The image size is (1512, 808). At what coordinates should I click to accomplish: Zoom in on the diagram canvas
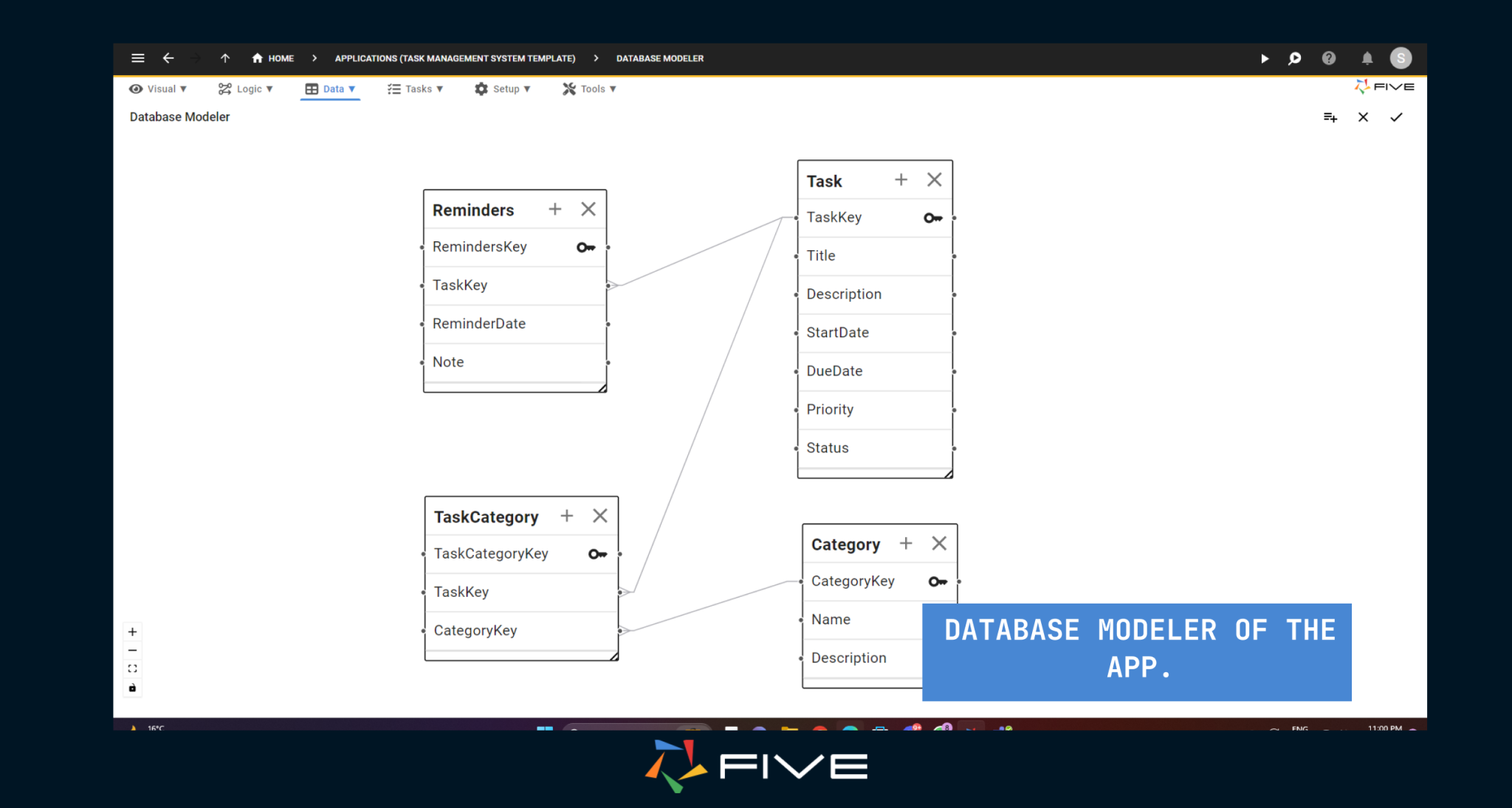[x=132, y=632]
